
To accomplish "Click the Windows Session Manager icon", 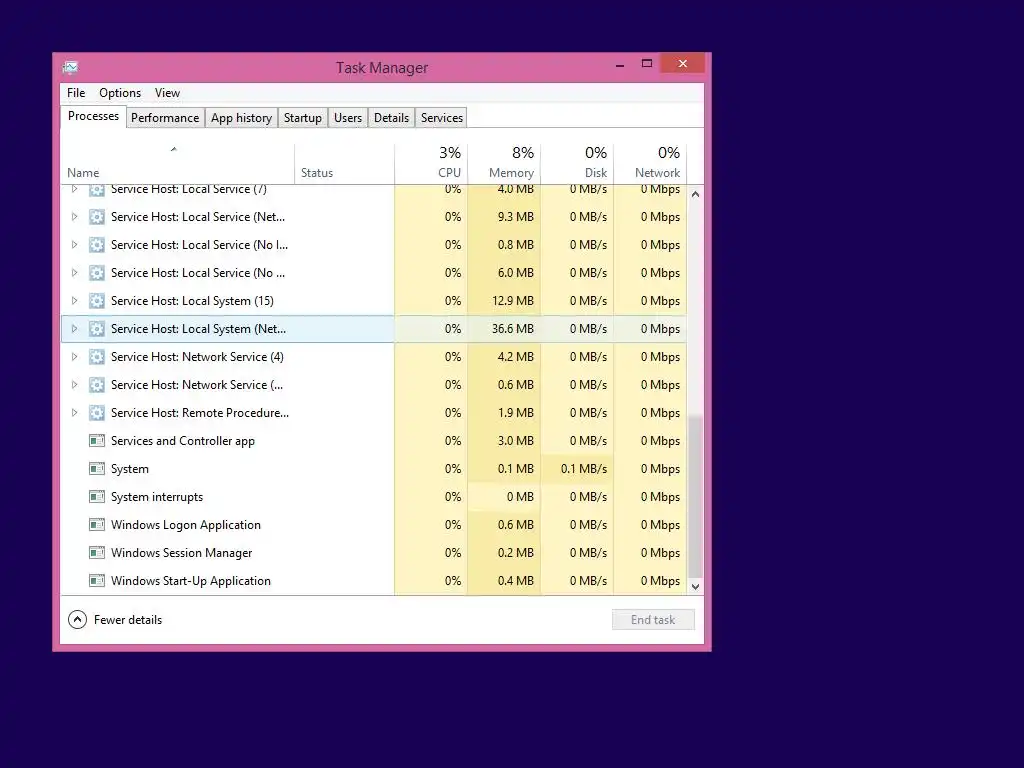I will pos(97,553).
